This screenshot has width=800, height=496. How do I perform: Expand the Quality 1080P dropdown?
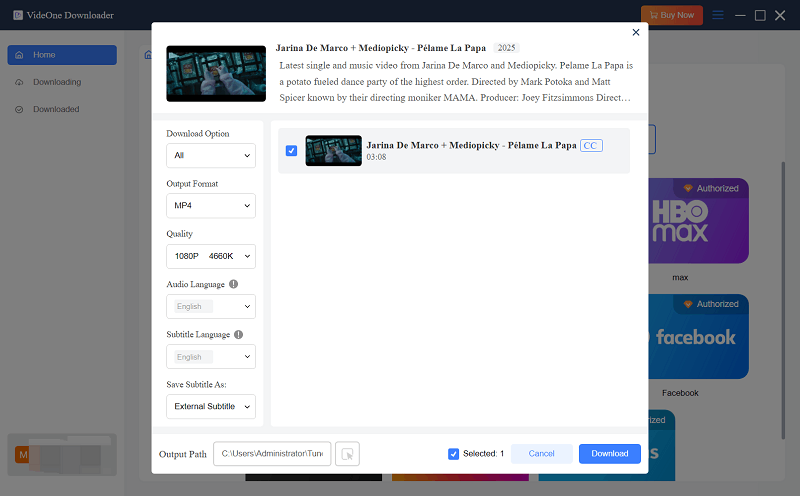pyautogui.click(x=210, y=256)
